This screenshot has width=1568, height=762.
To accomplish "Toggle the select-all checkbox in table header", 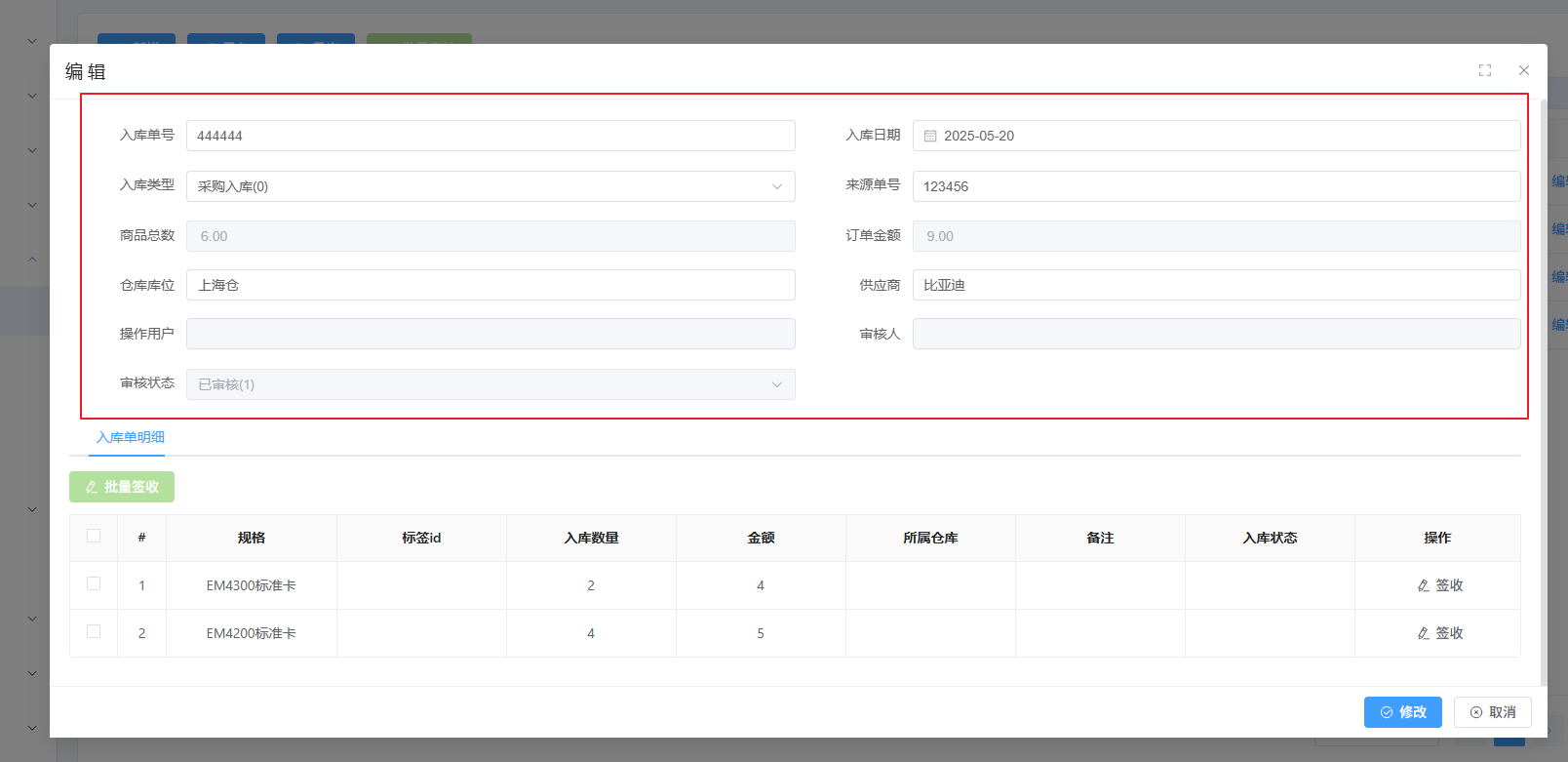I will [x=94, y=536].
